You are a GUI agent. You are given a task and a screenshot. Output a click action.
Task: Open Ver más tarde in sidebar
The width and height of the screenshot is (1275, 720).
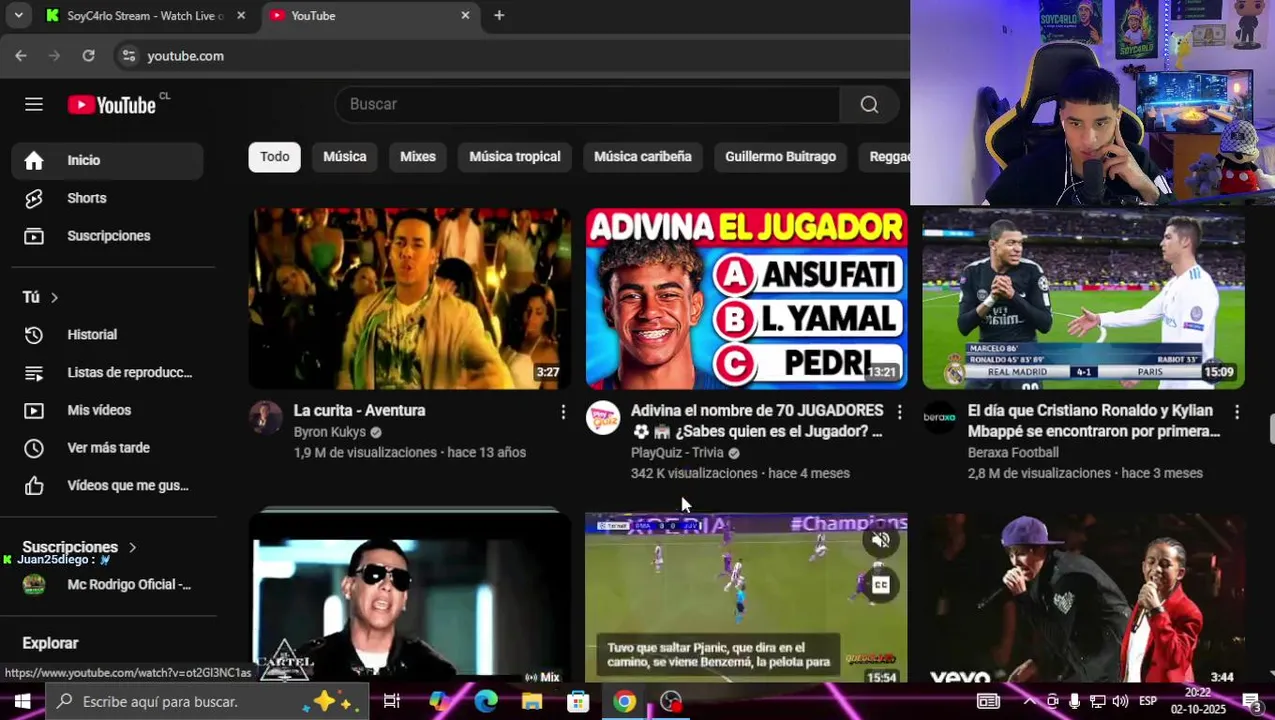108,448
